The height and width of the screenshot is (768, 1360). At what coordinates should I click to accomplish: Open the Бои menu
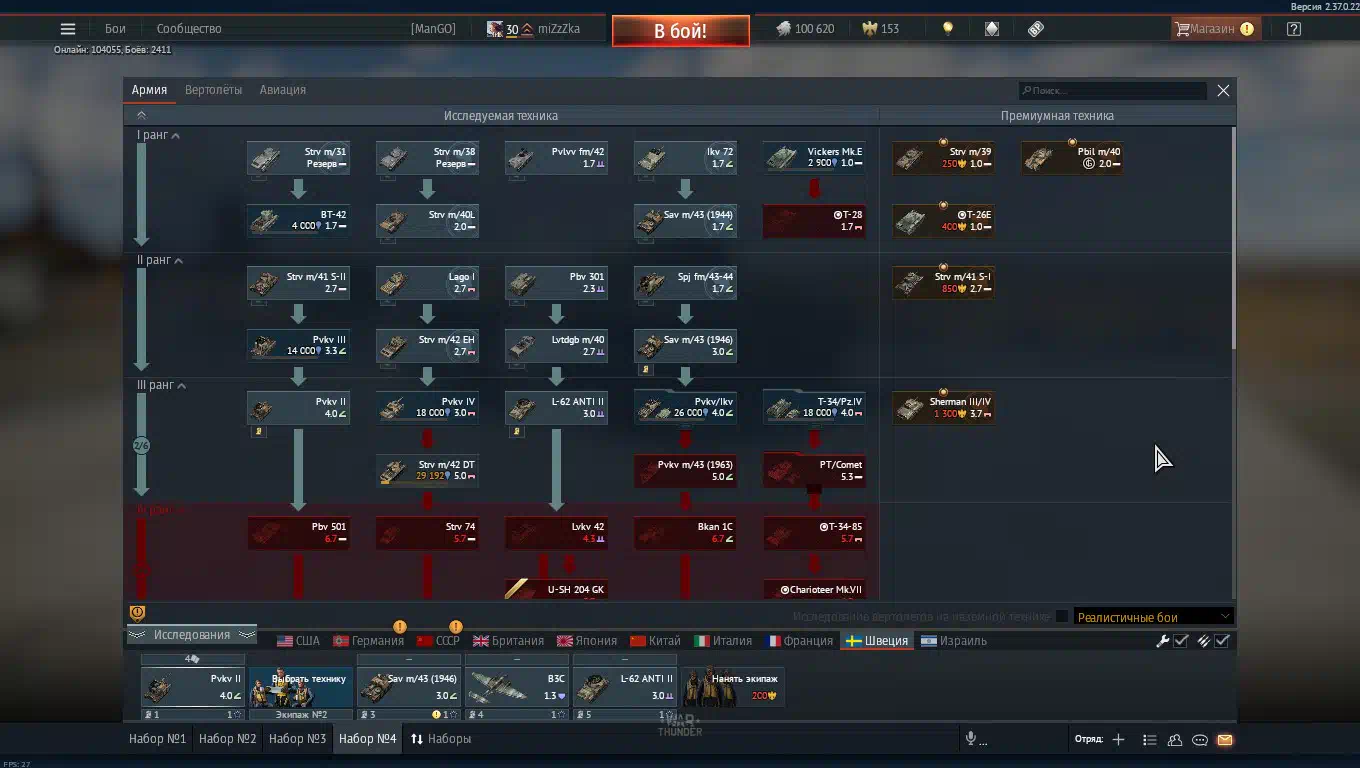[x=116, y=29]
